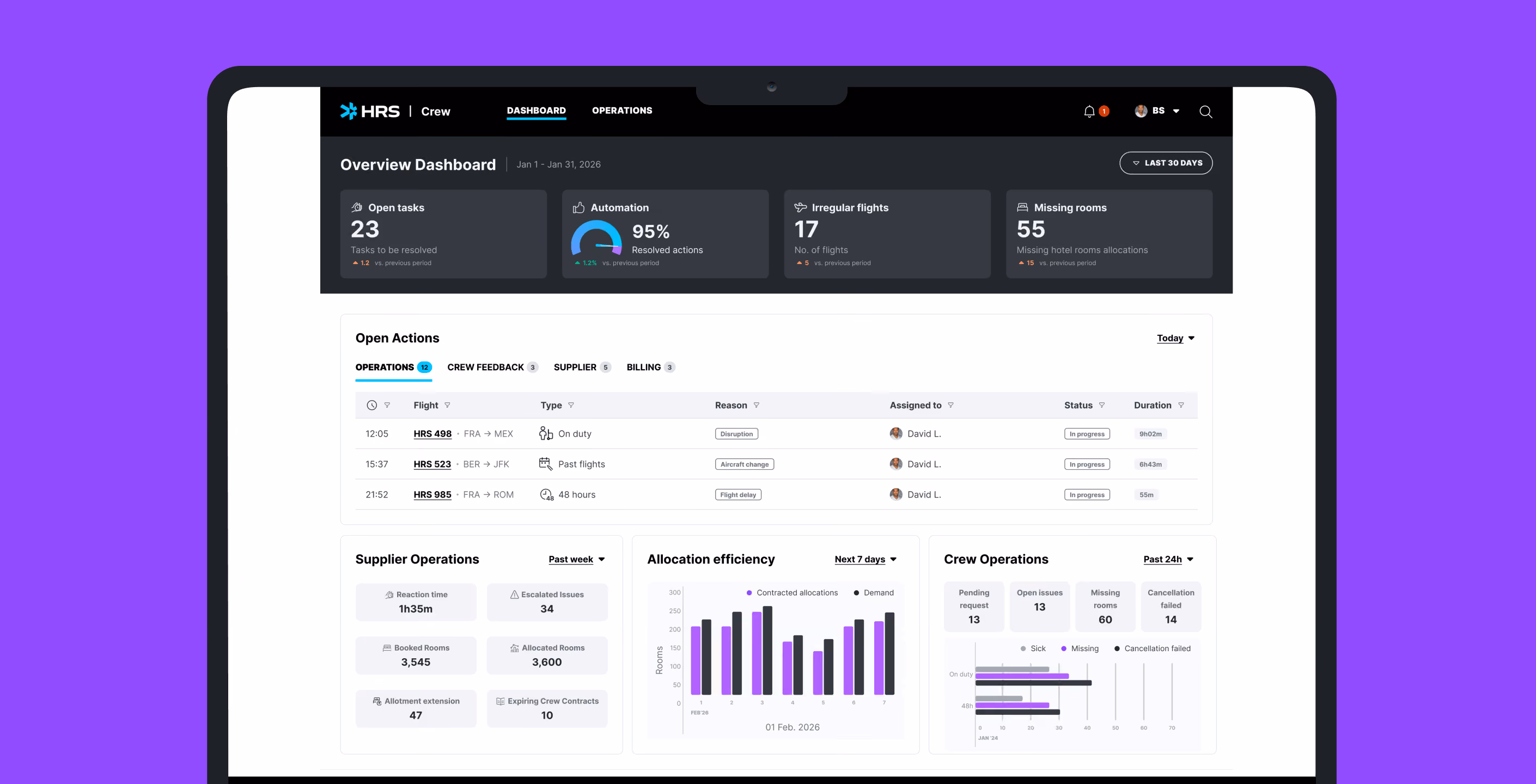This screenshot has height=784, width=1536.
Task: Click the Cancellation failed 14 card
Action: pyautogui.click(x=1171, y=607)
